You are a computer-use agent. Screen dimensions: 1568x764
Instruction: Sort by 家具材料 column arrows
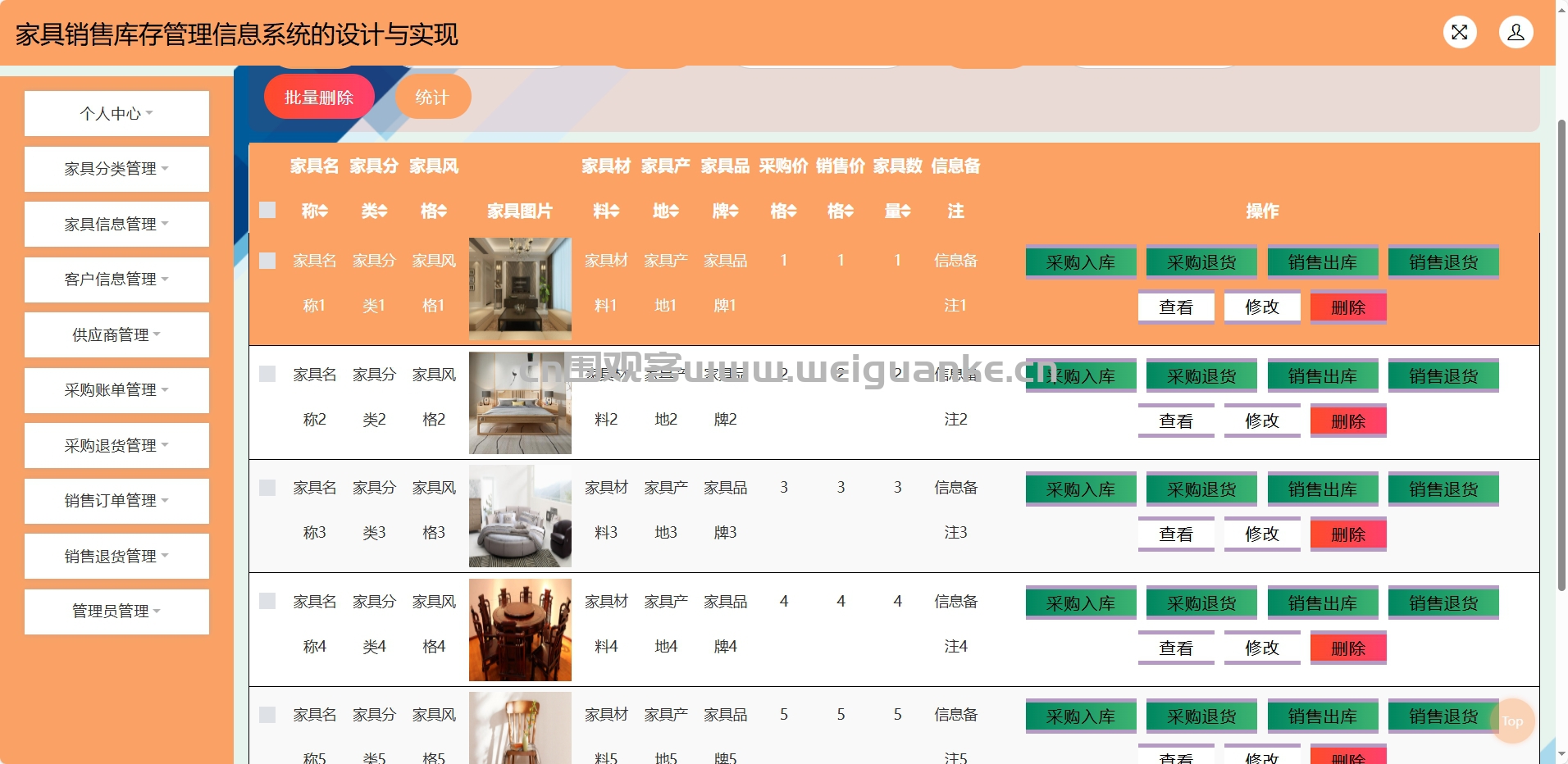point(615,211)
